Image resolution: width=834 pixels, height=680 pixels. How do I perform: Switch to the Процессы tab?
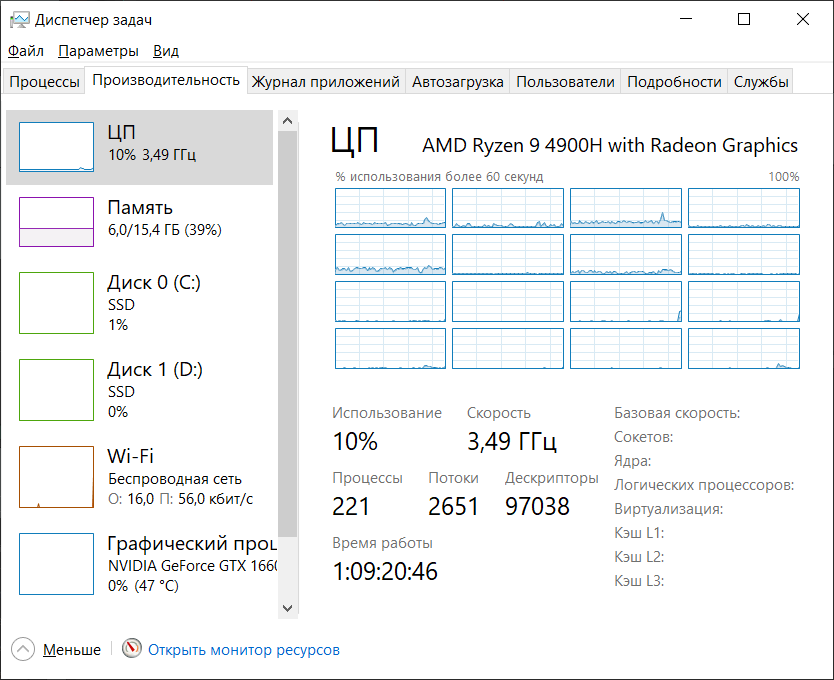44,81
